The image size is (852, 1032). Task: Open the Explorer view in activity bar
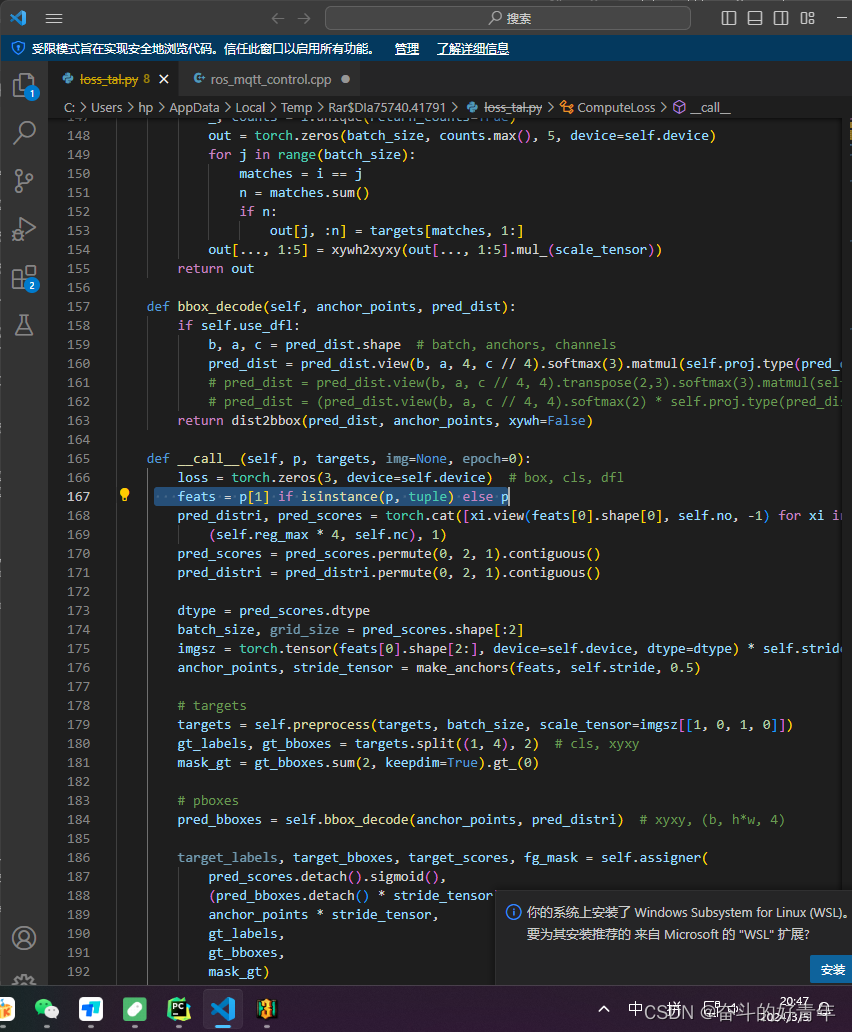24,85
